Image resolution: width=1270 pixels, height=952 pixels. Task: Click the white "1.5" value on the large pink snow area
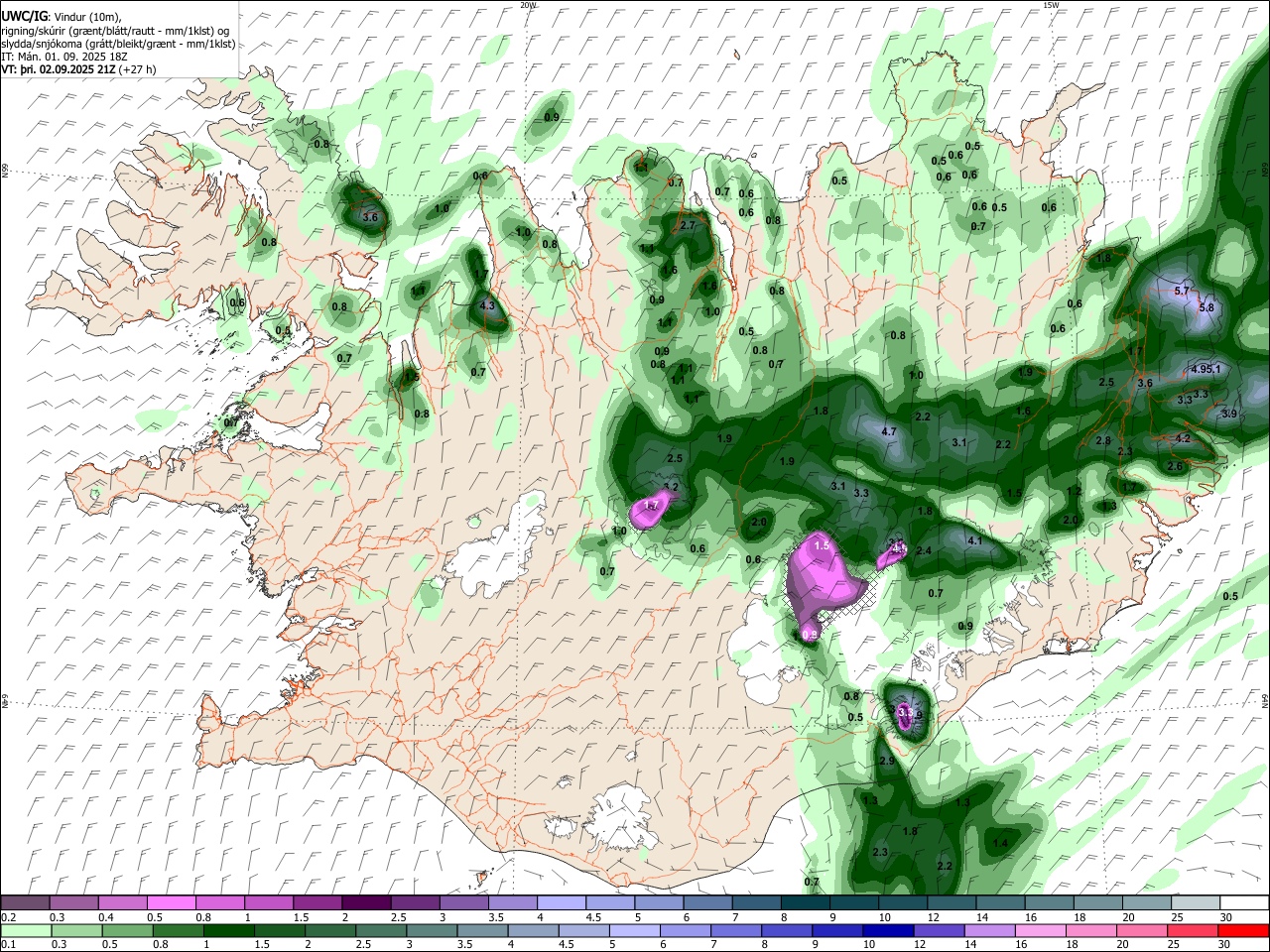[x=822, y=545]
